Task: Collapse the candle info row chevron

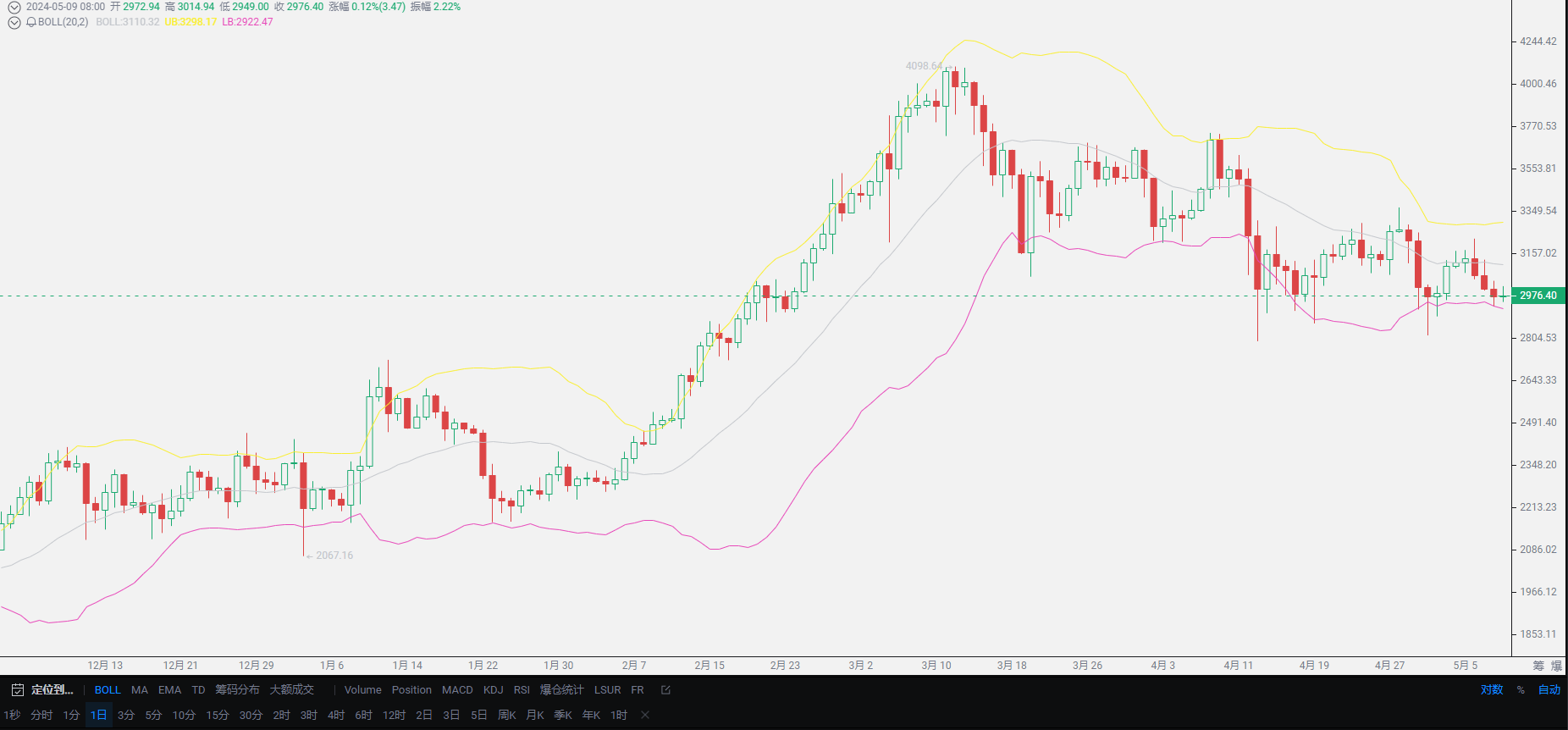Action: 14,7
